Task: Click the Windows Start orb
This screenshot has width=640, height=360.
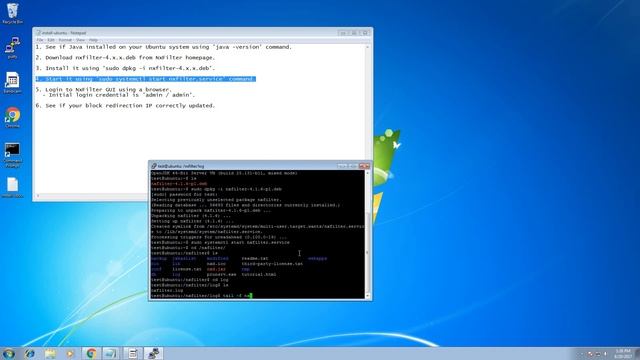Action: click(x=9, y=353)
